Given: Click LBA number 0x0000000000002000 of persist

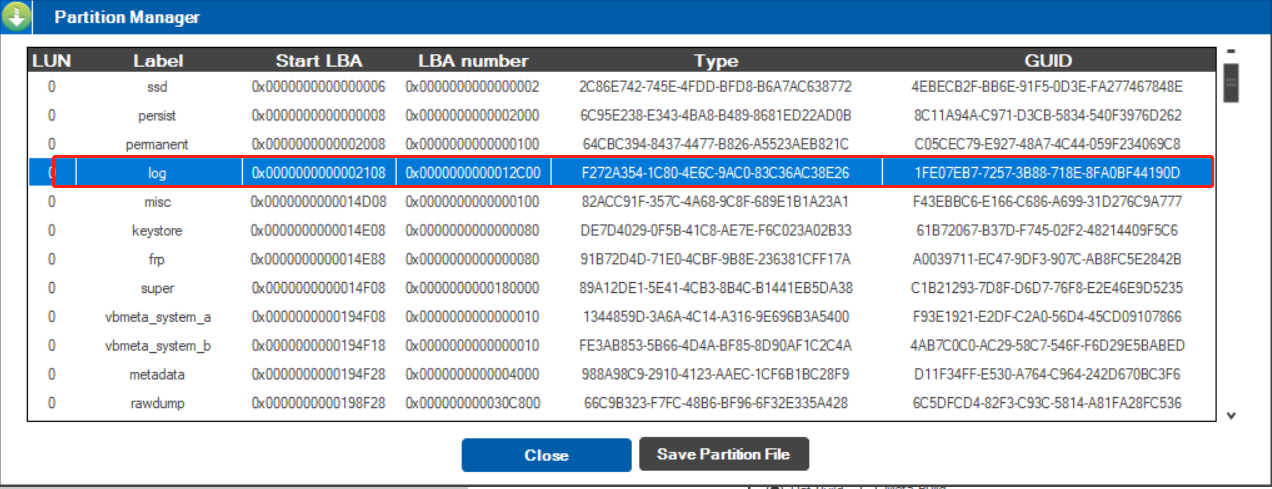Looking at the screenshot, I should [473, 116].
